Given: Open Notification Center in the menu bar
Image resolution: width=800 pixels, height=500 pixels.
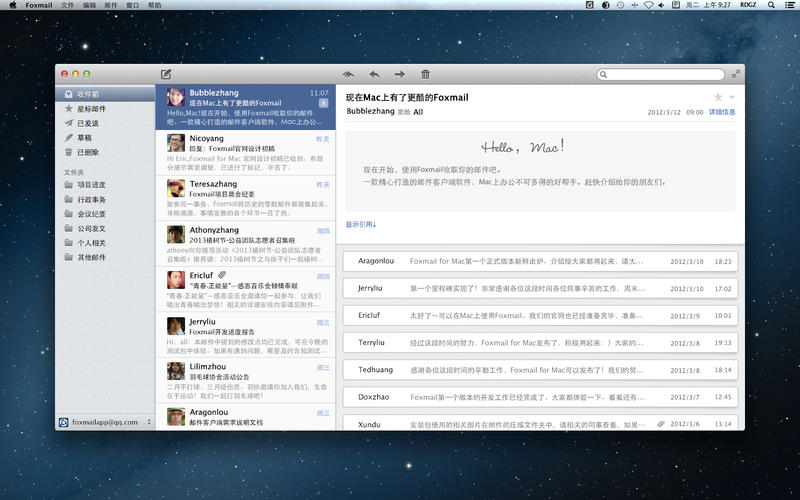Looking at the screenshot, I should coord(790,5).
